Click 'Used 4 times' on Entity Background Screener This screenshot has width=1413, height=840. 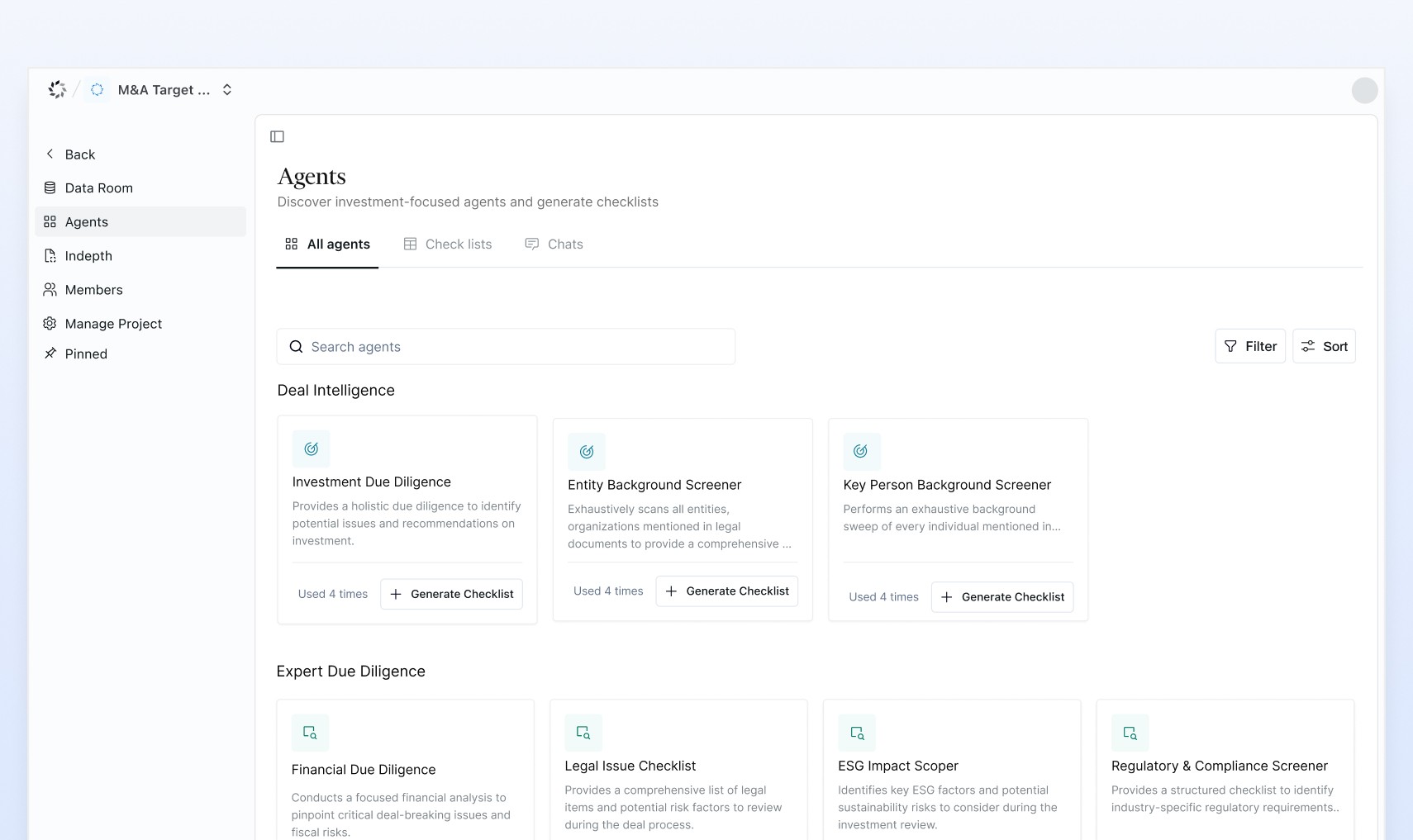pyautogui.click(x=608, y=591)
